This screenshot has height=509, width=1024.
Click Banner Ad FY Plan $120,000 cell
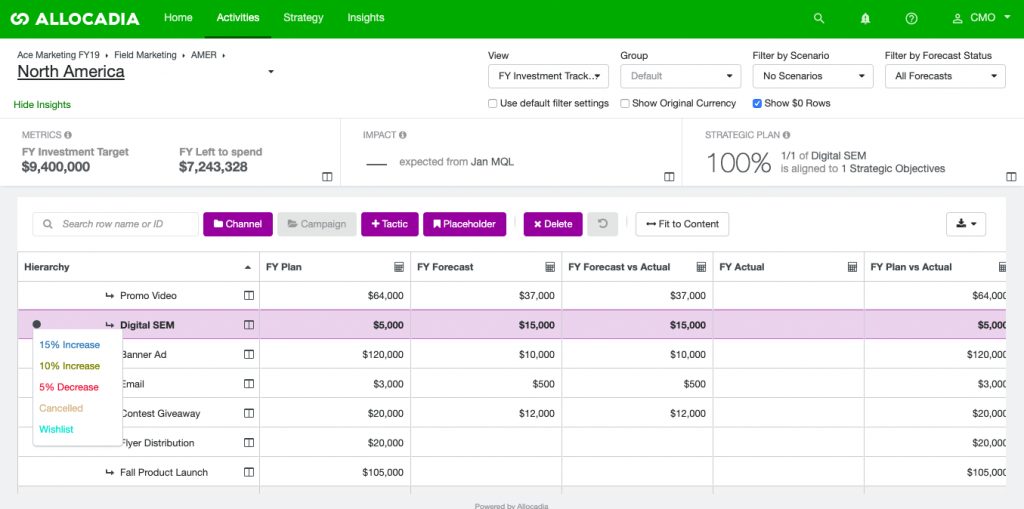coord(335,354)
